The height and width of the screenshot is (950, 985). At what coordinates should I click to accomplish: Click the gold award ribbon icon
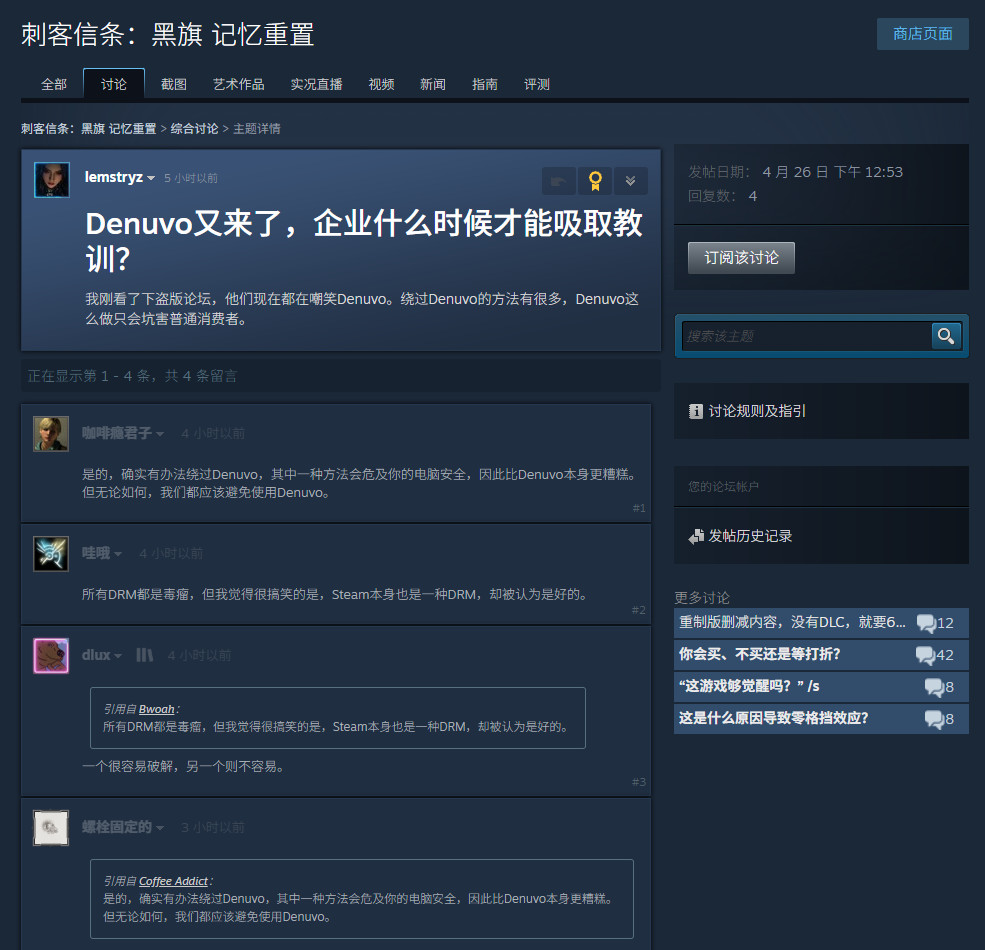(595, 181)
